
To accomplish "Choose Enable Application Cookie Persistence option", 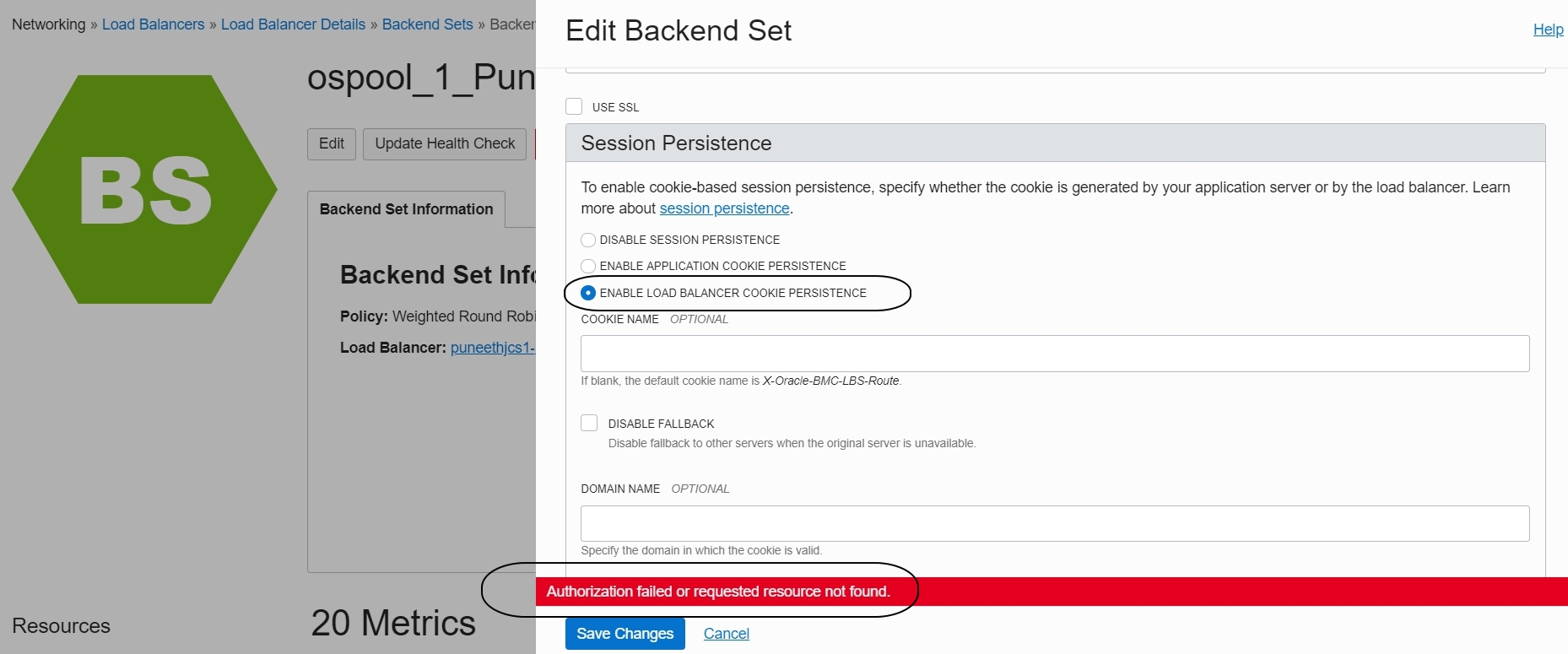I will tap(588, 266).
